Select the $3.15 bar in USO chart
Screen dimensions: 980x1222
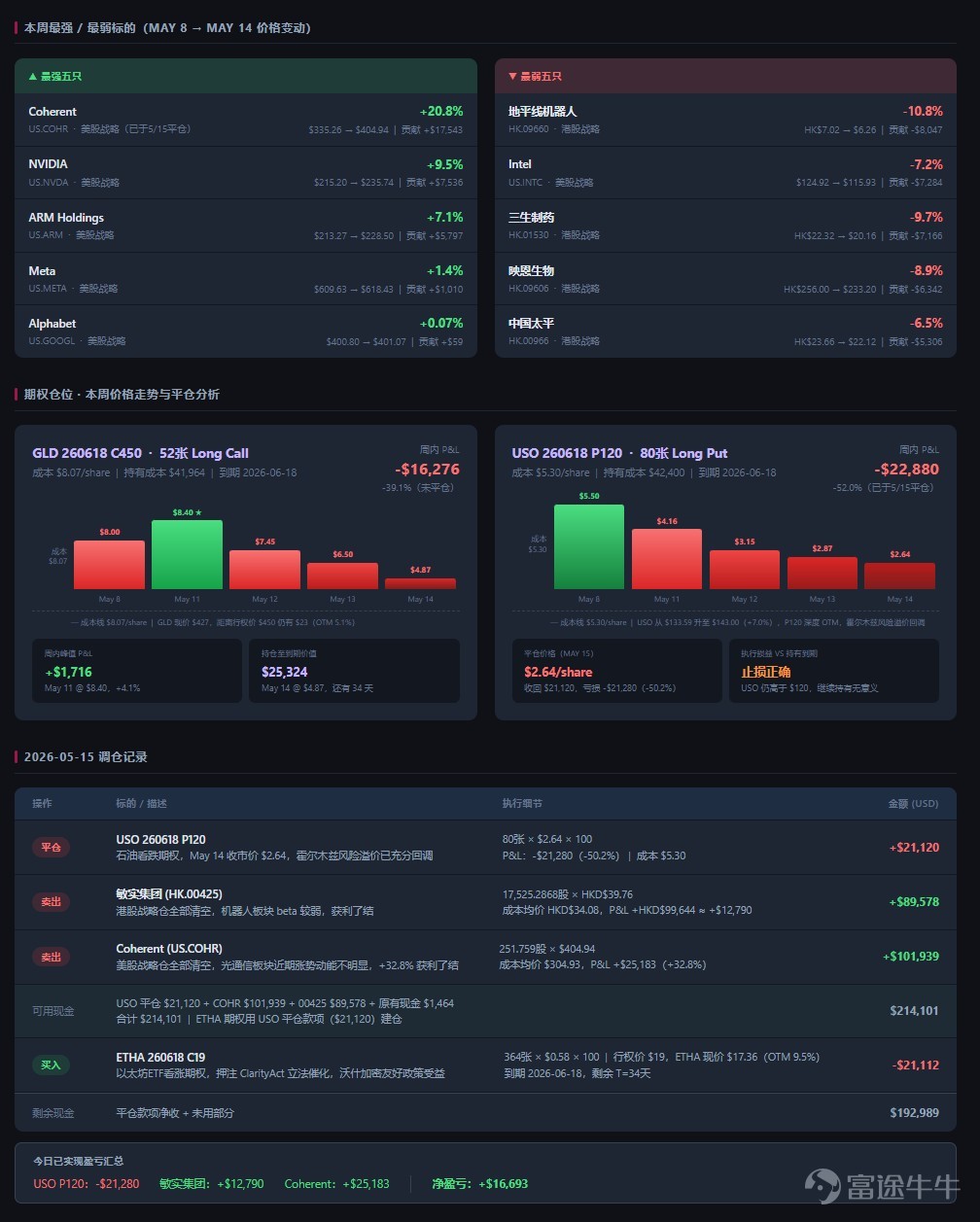point(745,570)
